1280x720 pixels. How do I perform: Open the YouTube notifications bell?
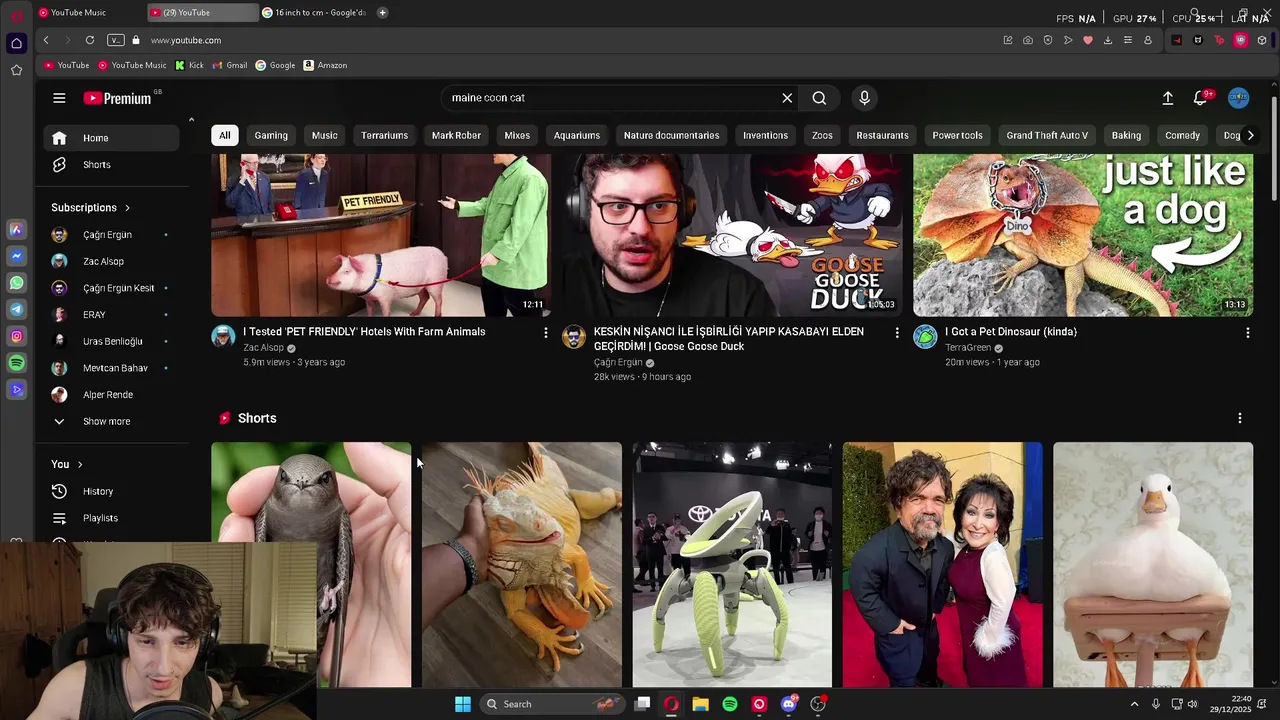pyautogui.click(x=1200, y=98)
